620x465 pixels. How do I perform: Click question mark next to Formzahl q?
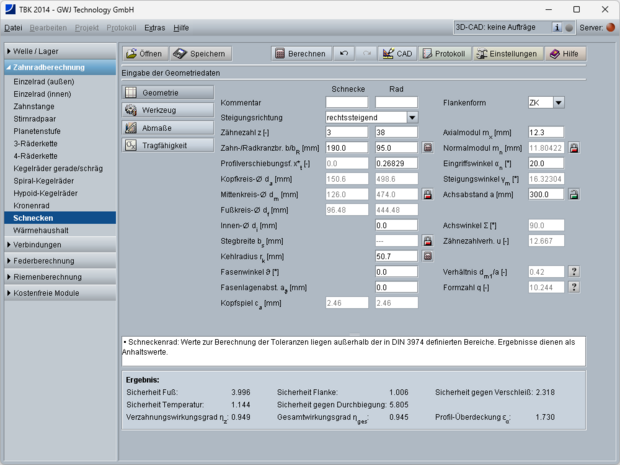point(575,286)
